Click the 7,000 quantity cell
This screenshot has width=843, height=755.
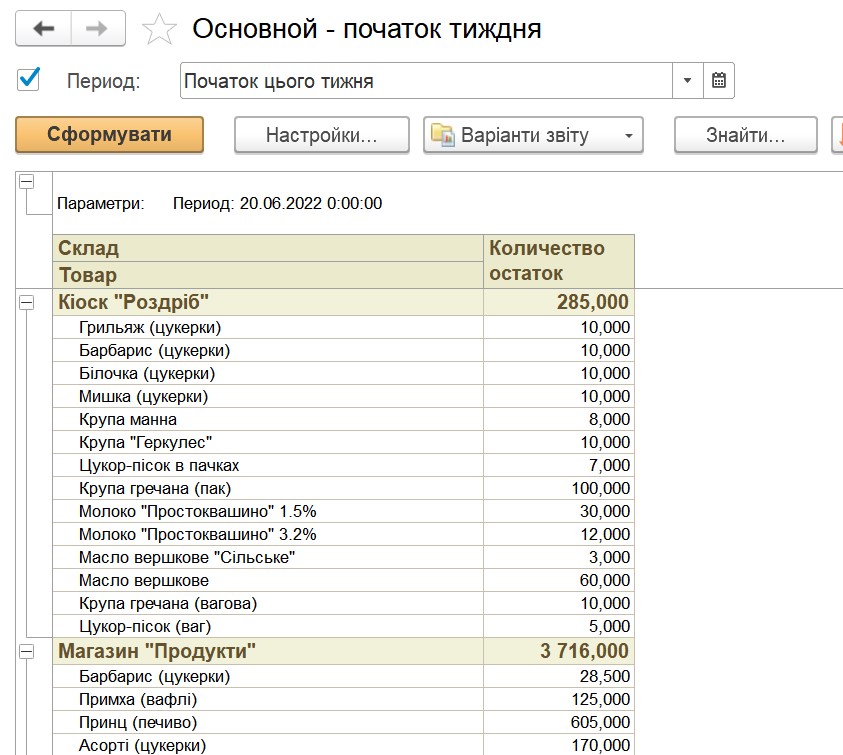coord(559,465)
